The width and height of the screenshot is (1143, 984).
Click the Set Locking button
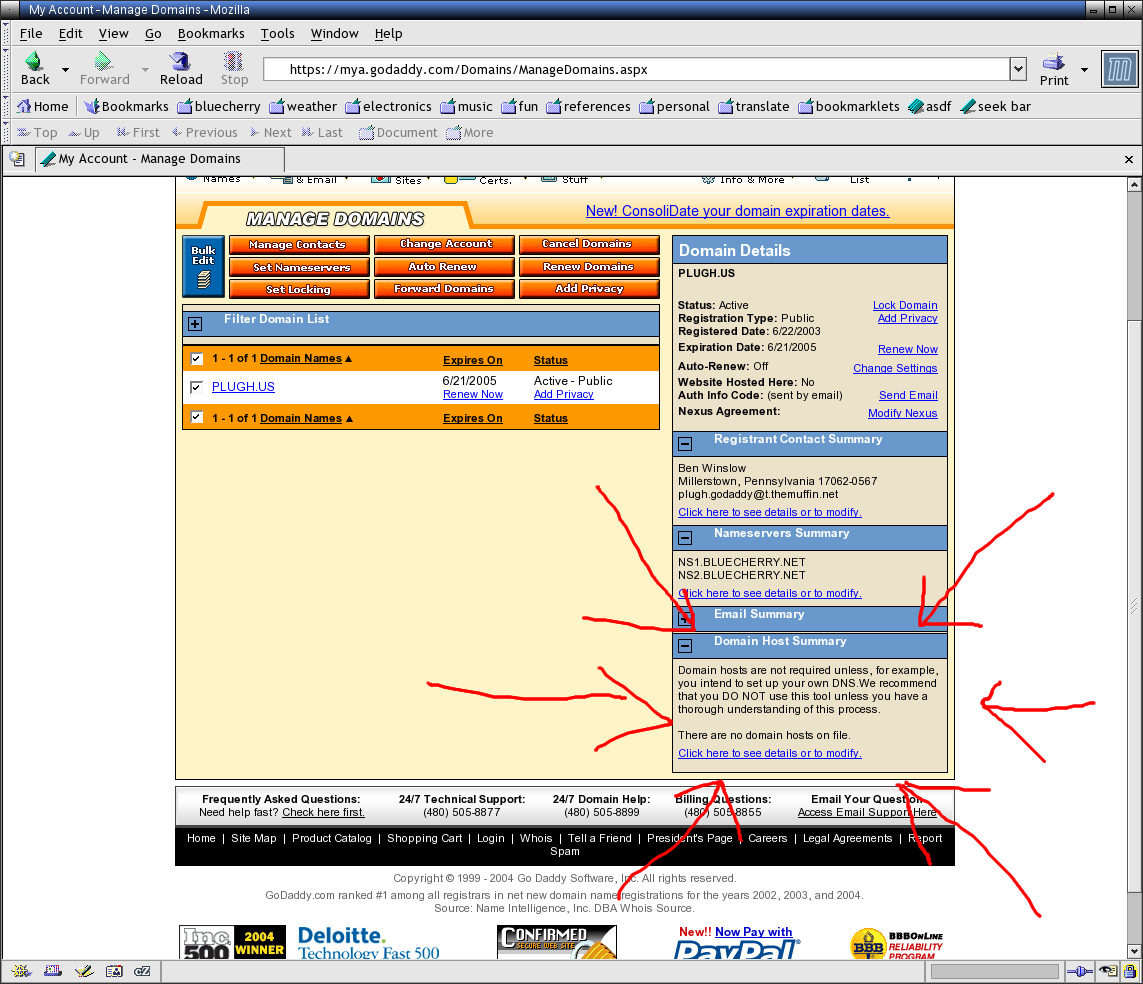[x=299, y=289]
